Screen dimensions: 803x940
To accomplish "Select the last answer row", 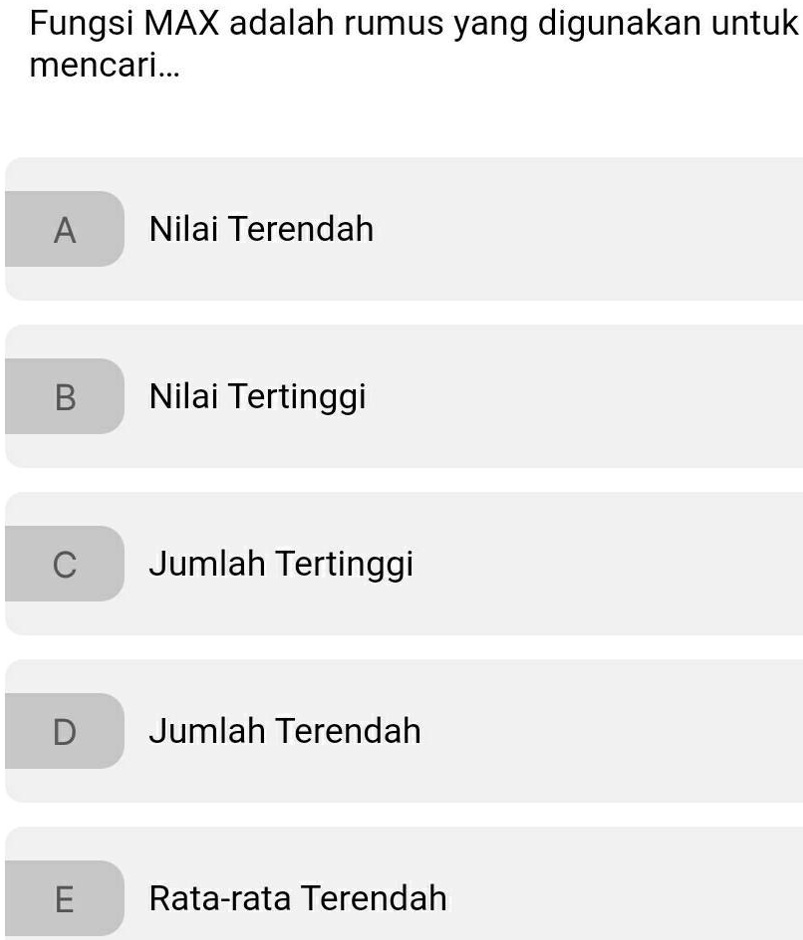I will tap(400, 897).
